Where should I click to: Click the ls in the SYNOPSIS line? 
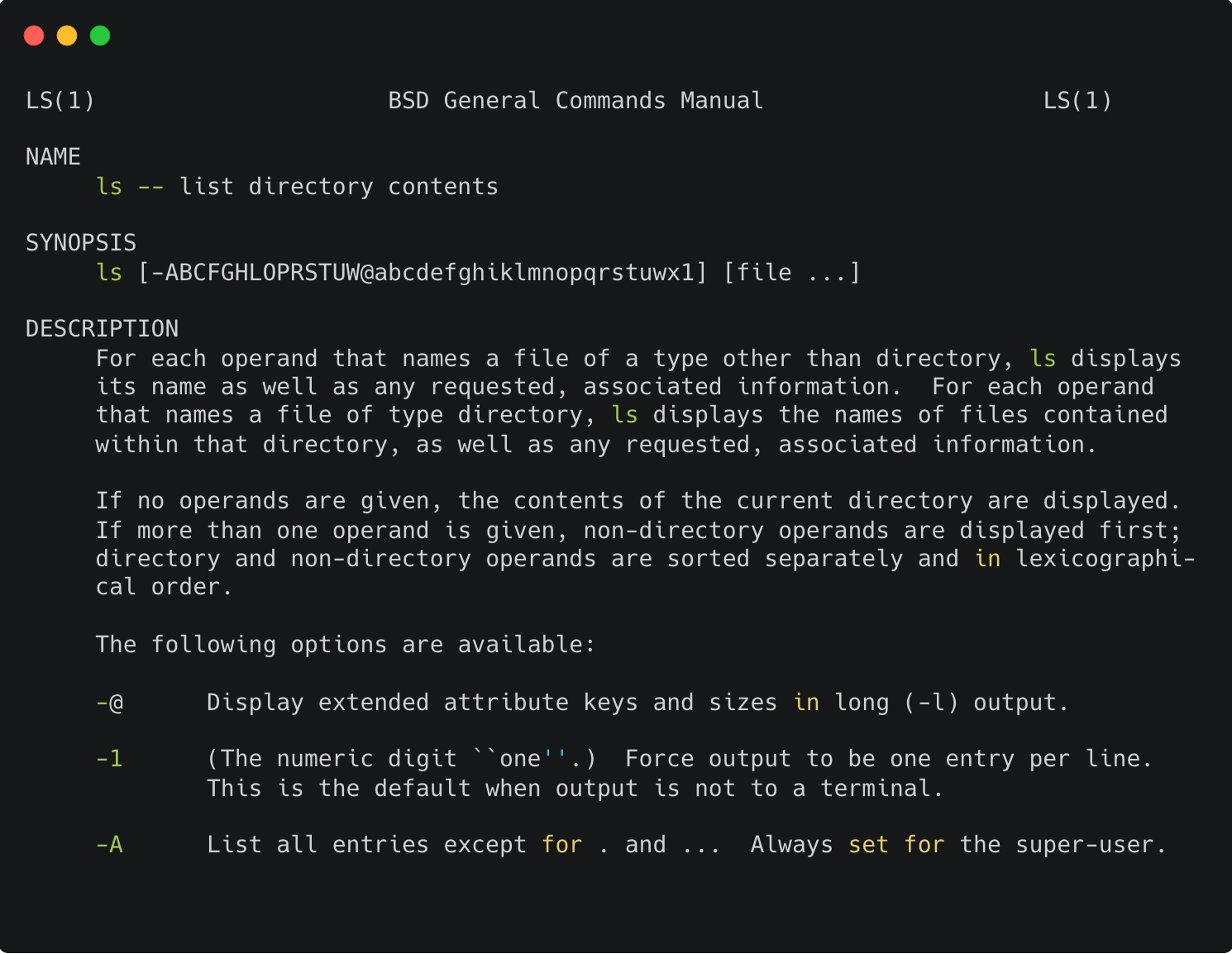(108, 272)
